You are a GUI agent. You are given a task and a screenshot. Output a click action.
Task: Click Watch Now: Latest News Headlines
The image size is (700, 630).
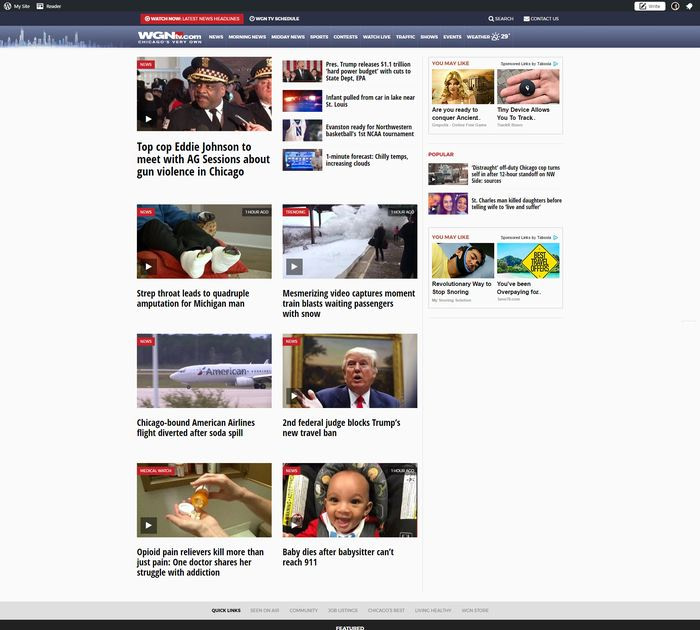coord(192,19)
